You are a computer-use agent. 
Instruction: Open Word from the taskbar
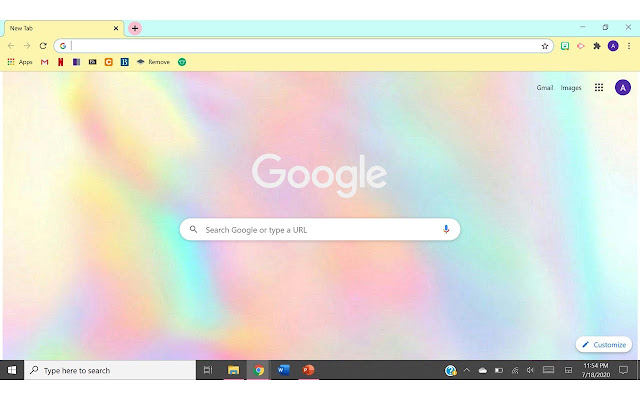point(283,370)
